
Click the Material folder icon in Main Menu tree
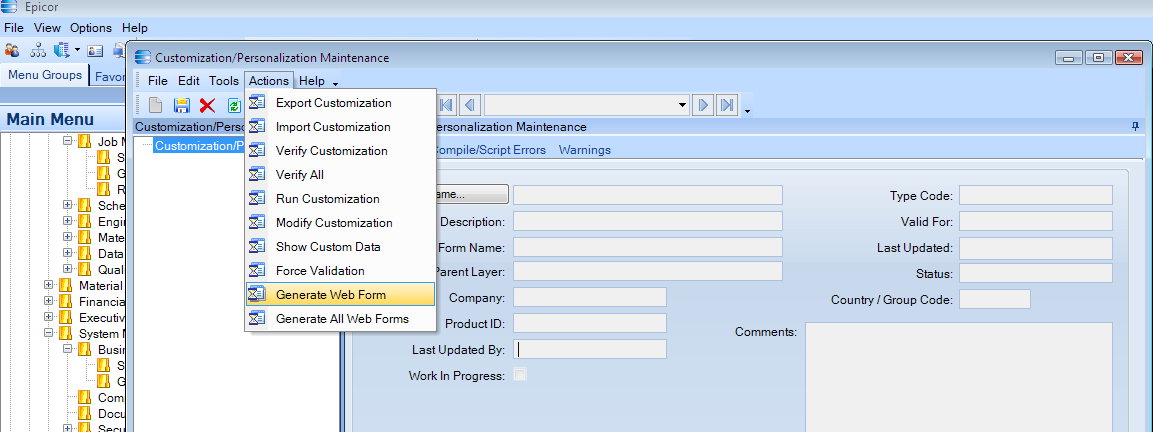[x=67, y=286]
